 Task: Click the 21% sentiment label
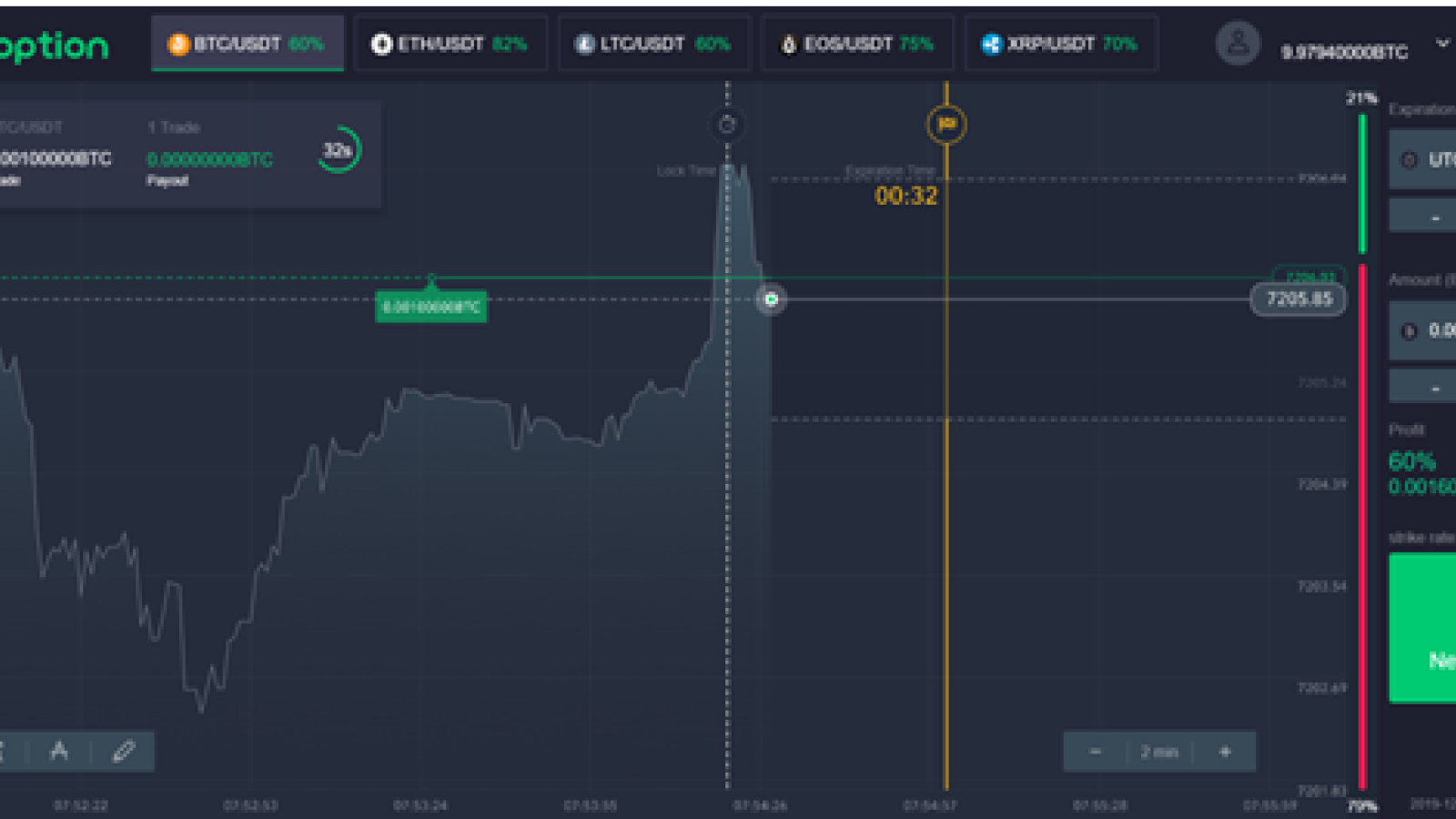(1361, 97)
